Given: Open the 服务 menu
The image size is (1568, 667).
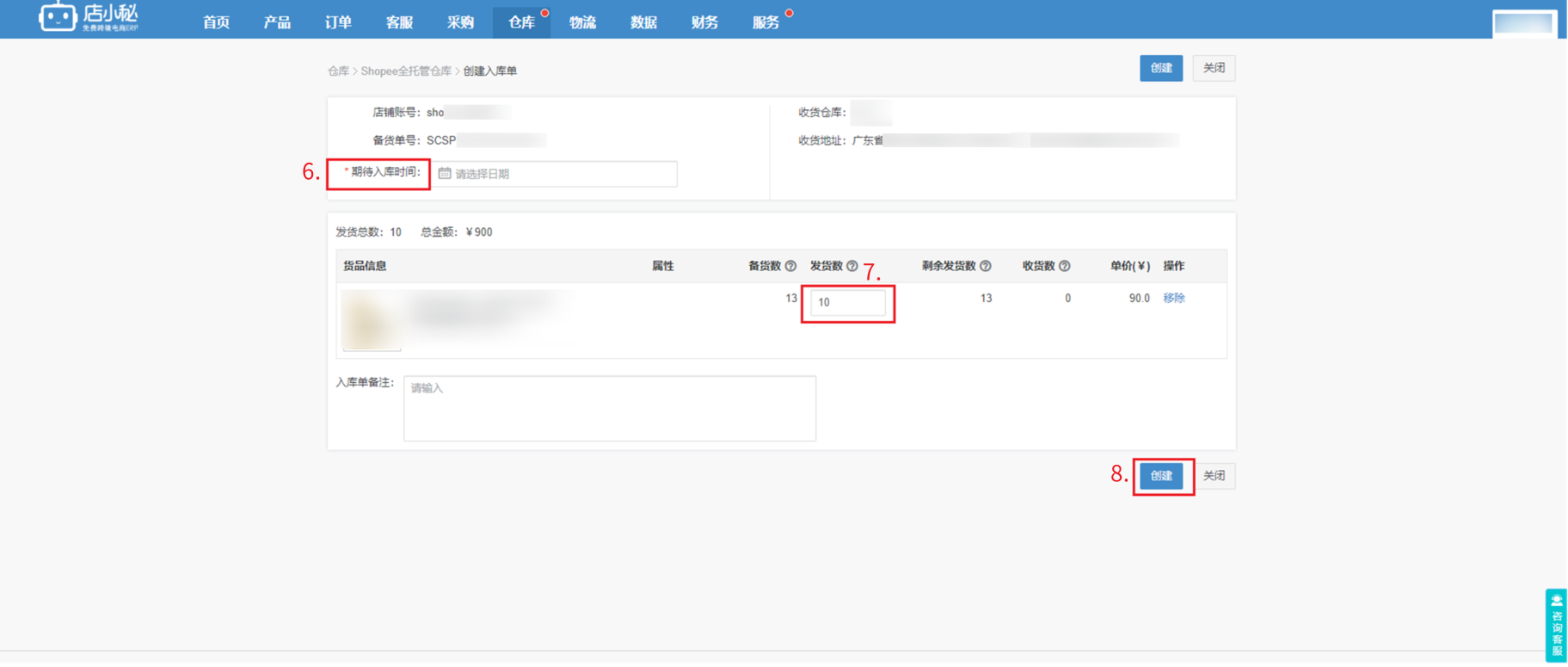Looking at the screenshot, I should 765,22.
